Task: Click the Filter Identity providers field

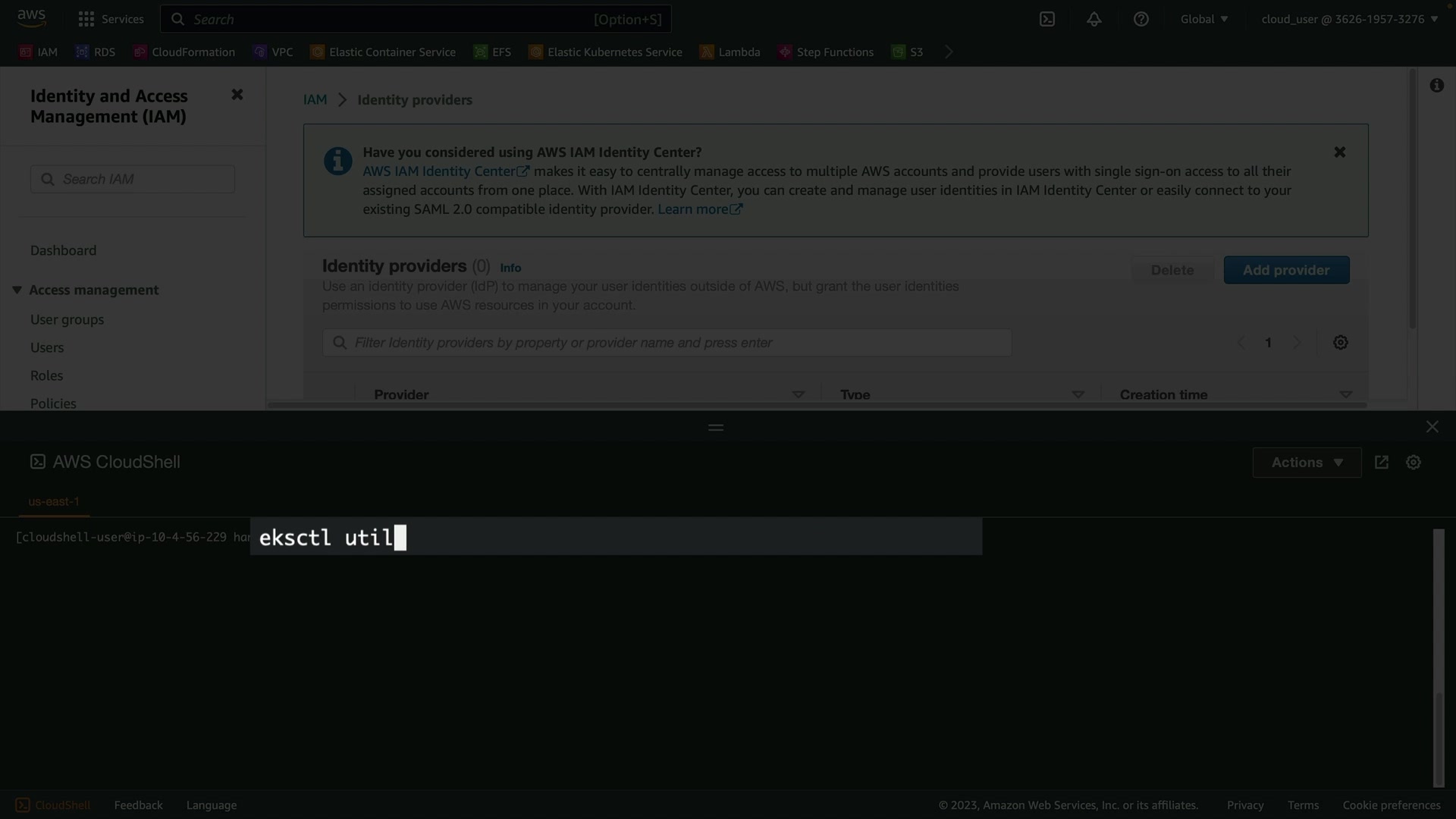Action: (x=667, y=344)
